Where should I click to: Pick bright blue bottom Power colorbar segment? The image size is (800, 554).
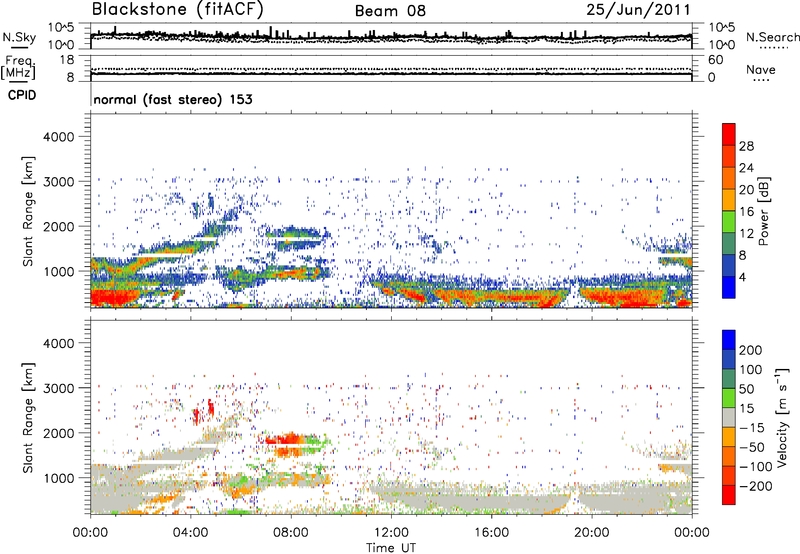click(x=729, y=287)
